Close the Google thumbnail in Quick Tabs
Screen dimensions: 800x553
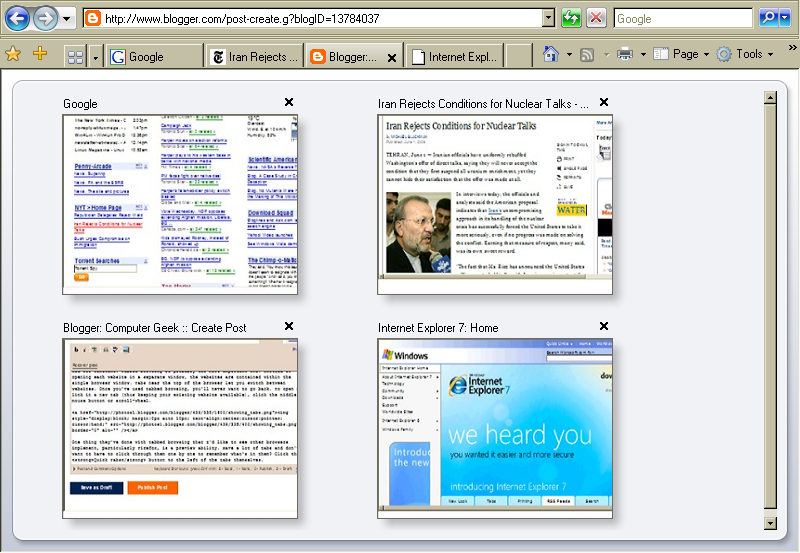coord(289,102)
